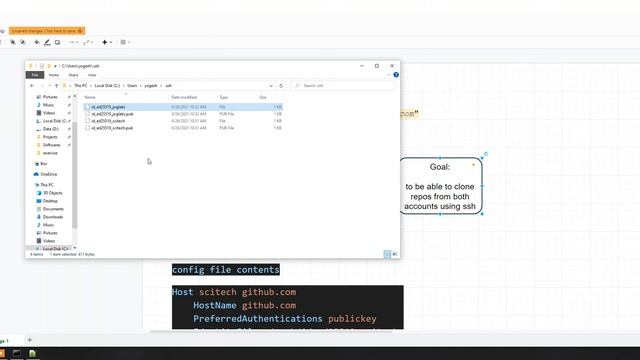Open Pictures under This PC

click(50, 233)
